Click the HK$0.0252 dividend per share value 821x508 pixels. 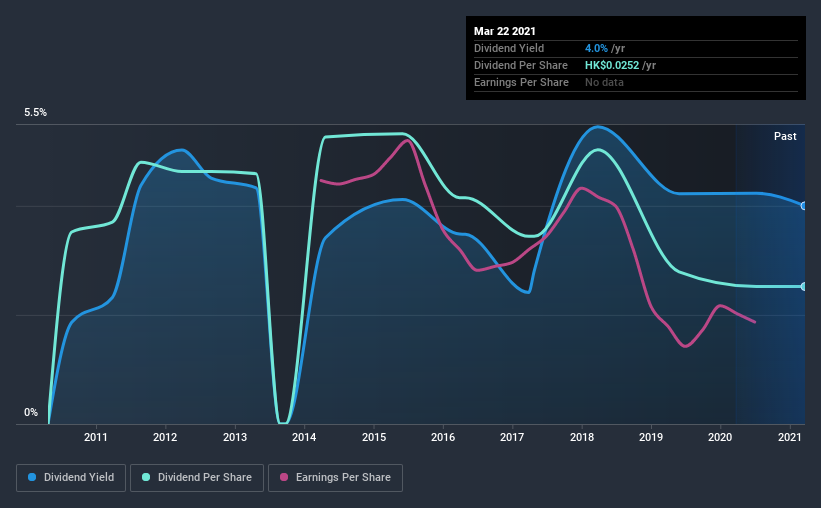pos(612,65)
